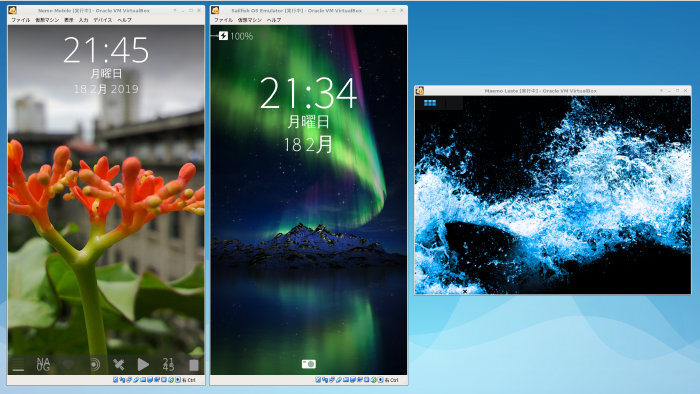Minimize the Sailfish OS Emulator window
The width and height of the screenshot is (700, 394).
coord(385,10)
